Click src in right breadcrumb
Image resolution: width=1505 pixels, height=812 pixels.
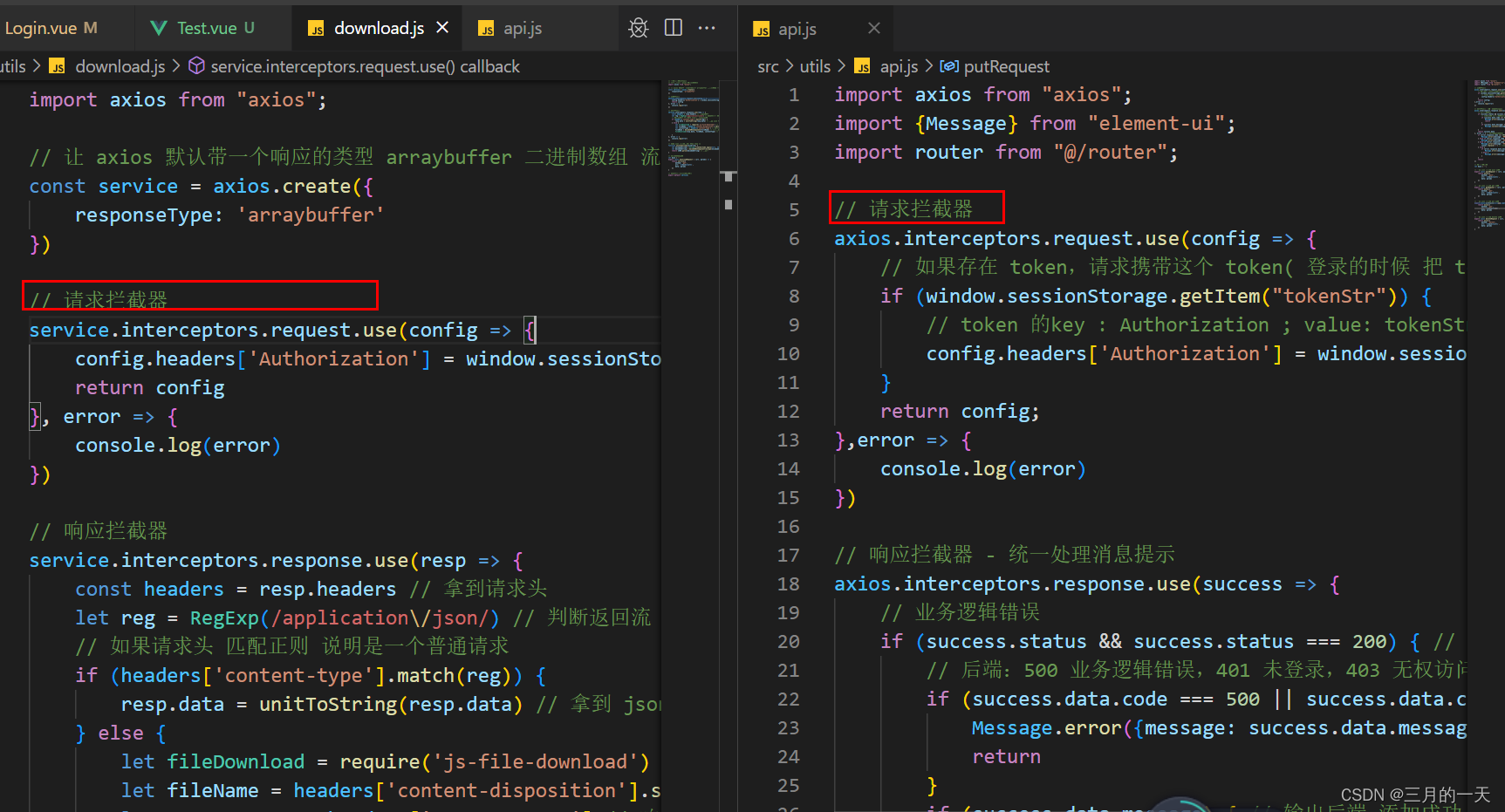tap(768, 66)
